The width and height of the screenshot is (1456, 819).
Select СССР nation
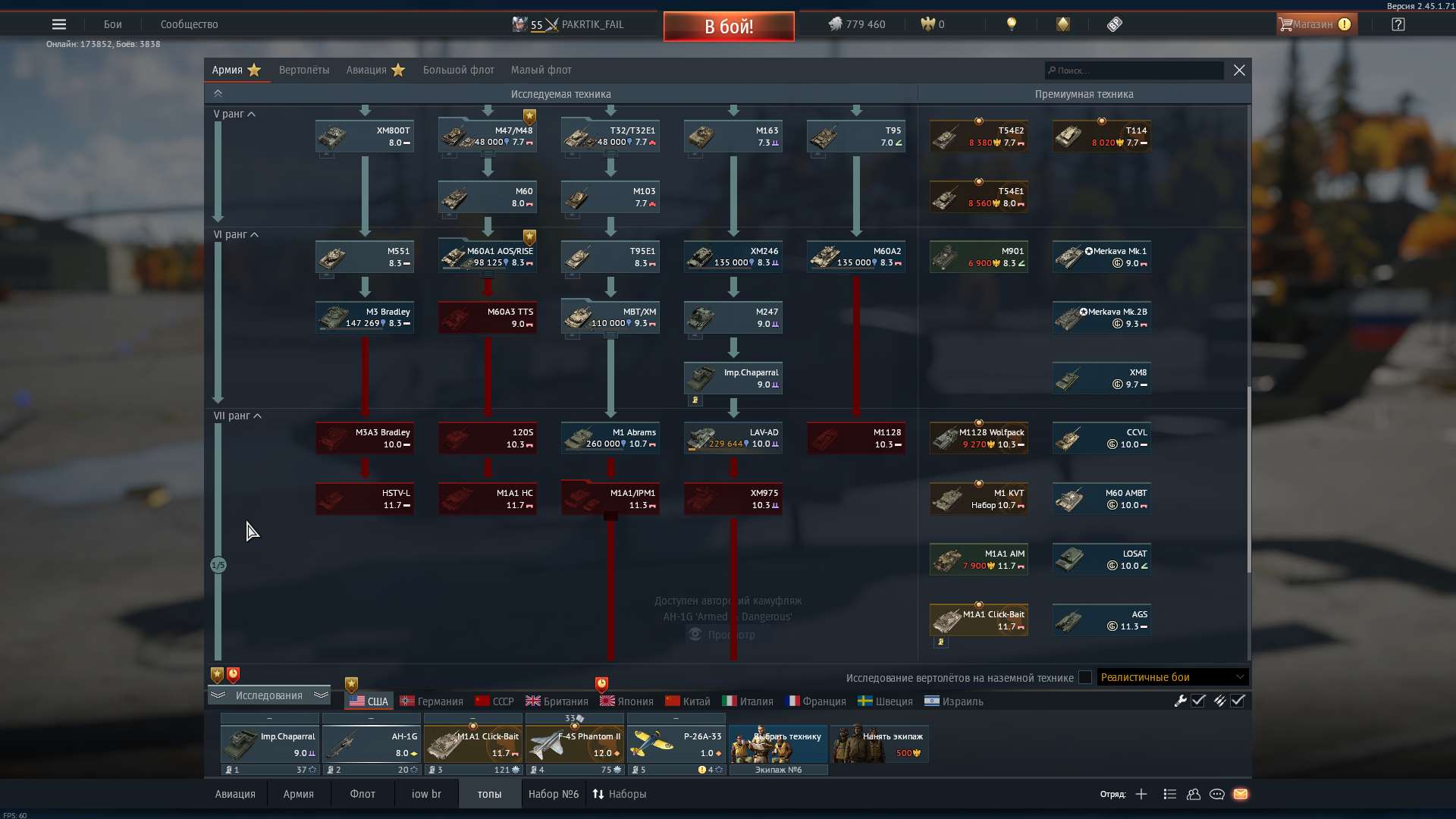pyautogui.click(x=494, y=701)
